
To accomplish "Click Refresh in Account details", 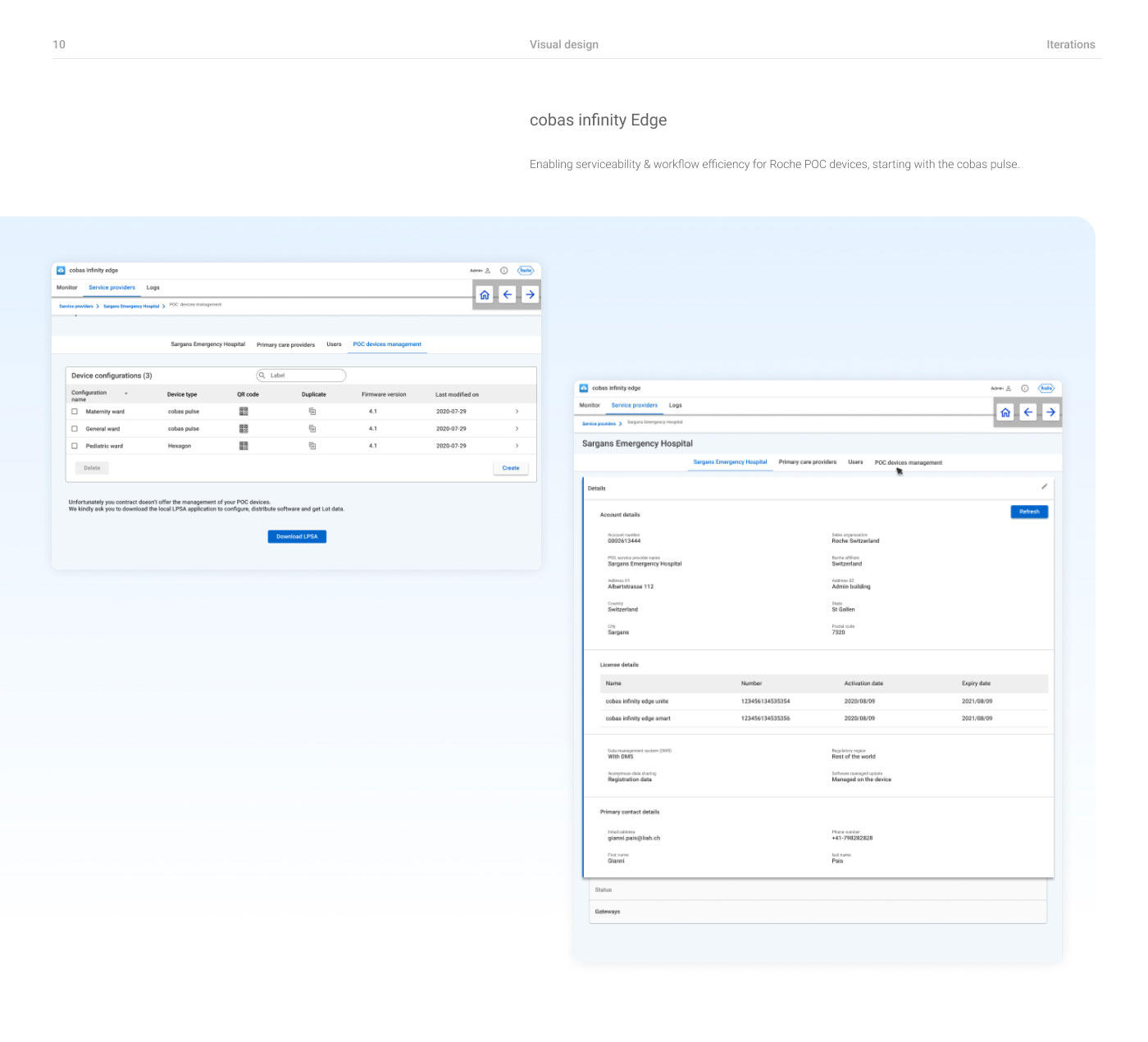I will 1029,512.
